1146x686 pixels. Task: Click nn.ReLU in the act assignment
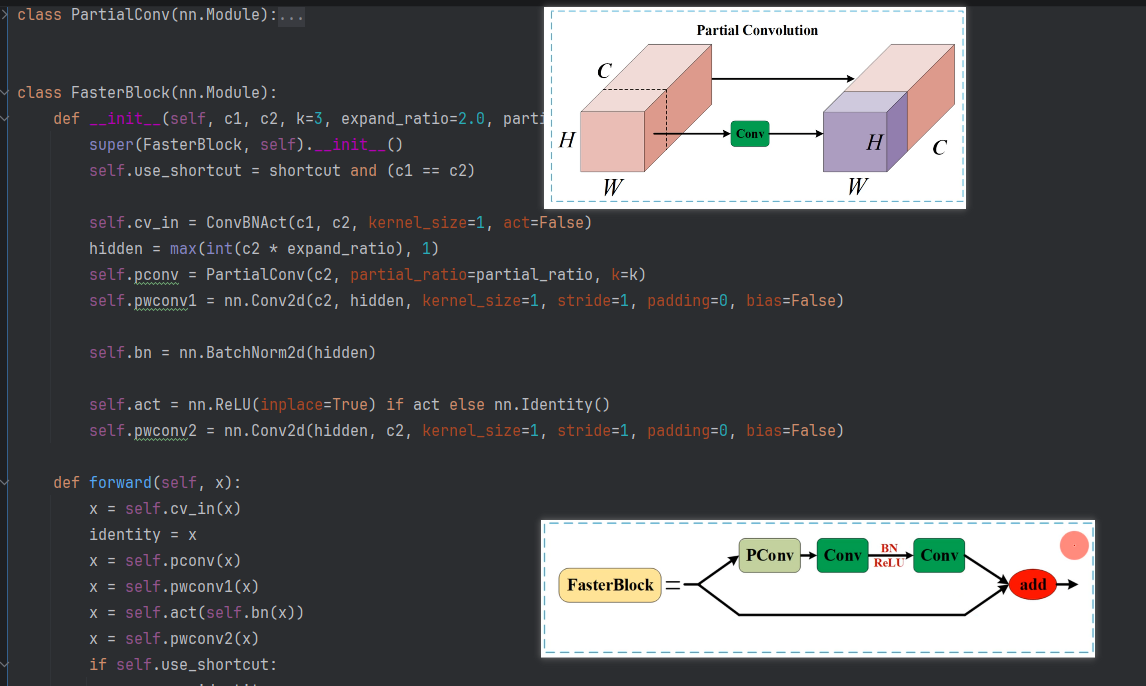(219, 405)
